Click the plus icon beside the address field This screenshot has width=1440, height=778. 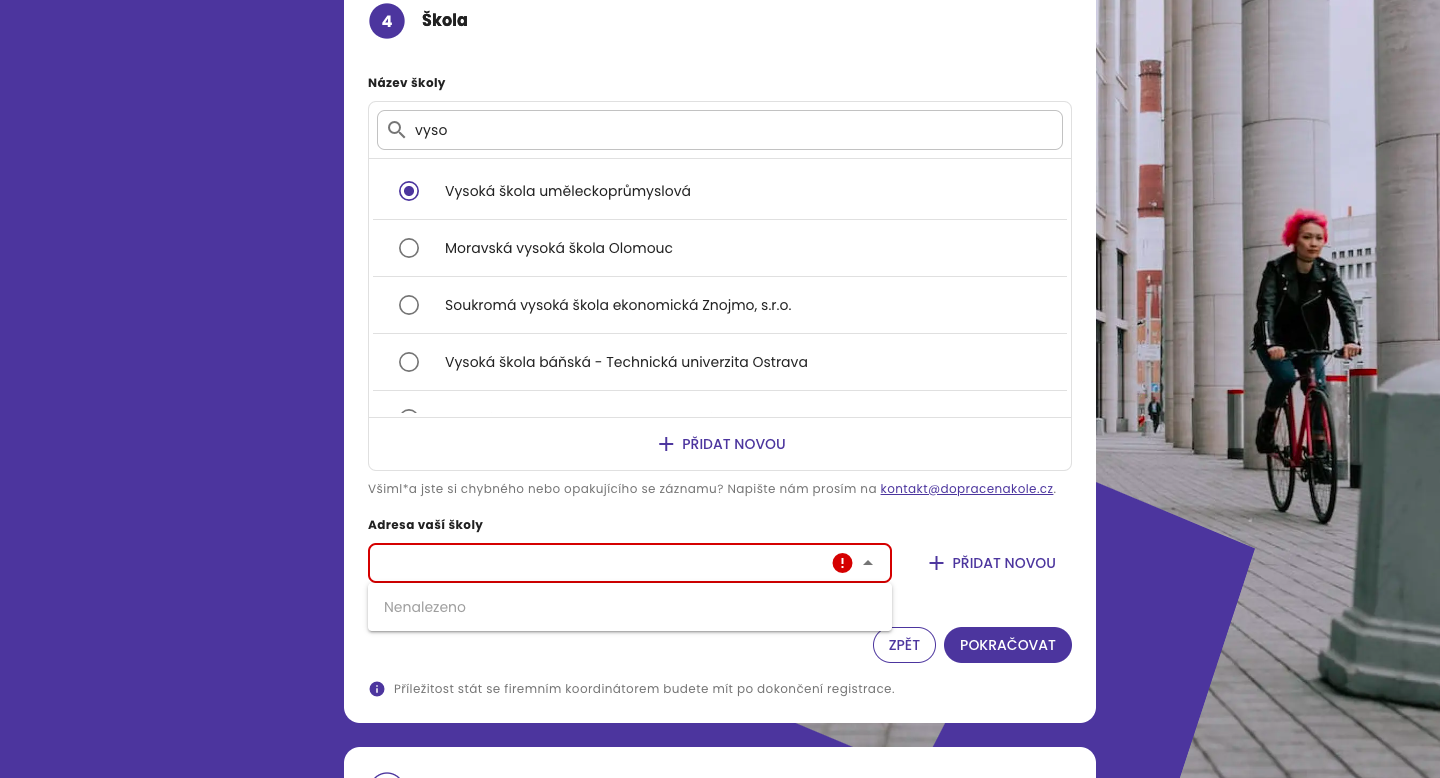pyautogui.click(x=936, y=563)
